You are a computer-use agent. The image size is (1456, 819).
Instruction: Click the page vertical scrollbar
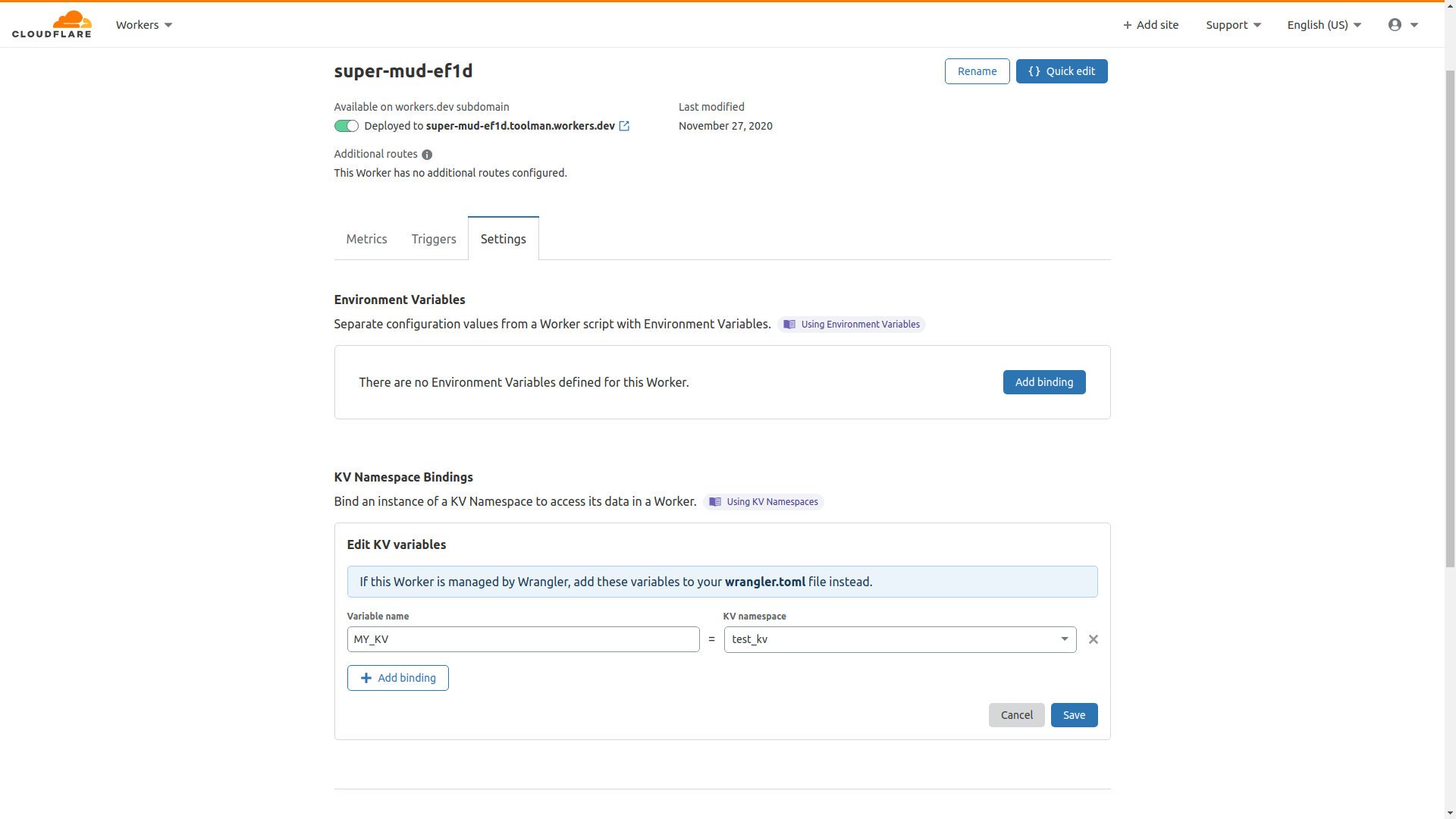coord(1450,318)
